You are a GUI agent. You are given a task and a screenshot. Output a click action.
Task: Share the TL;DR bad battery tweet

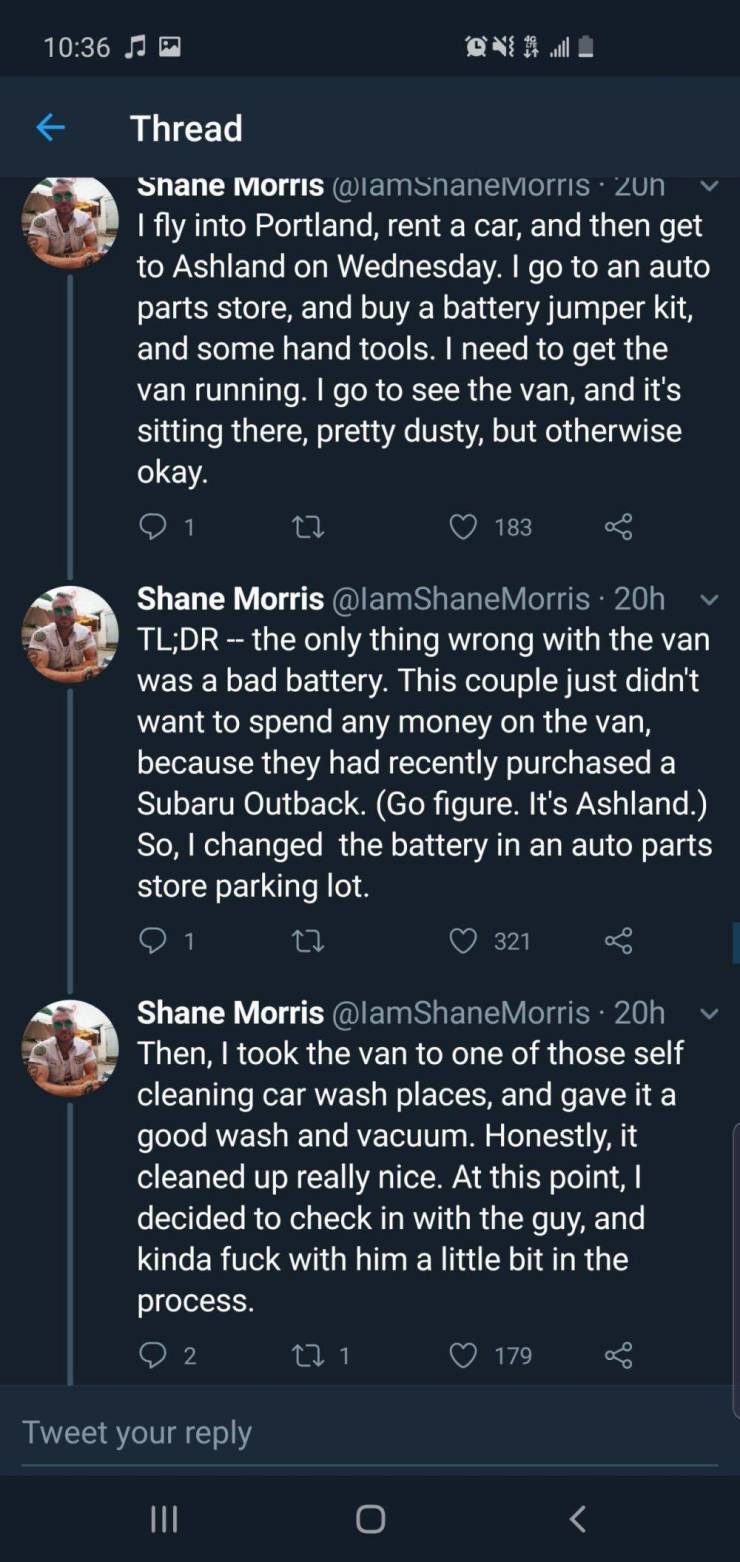coord(619,941)
